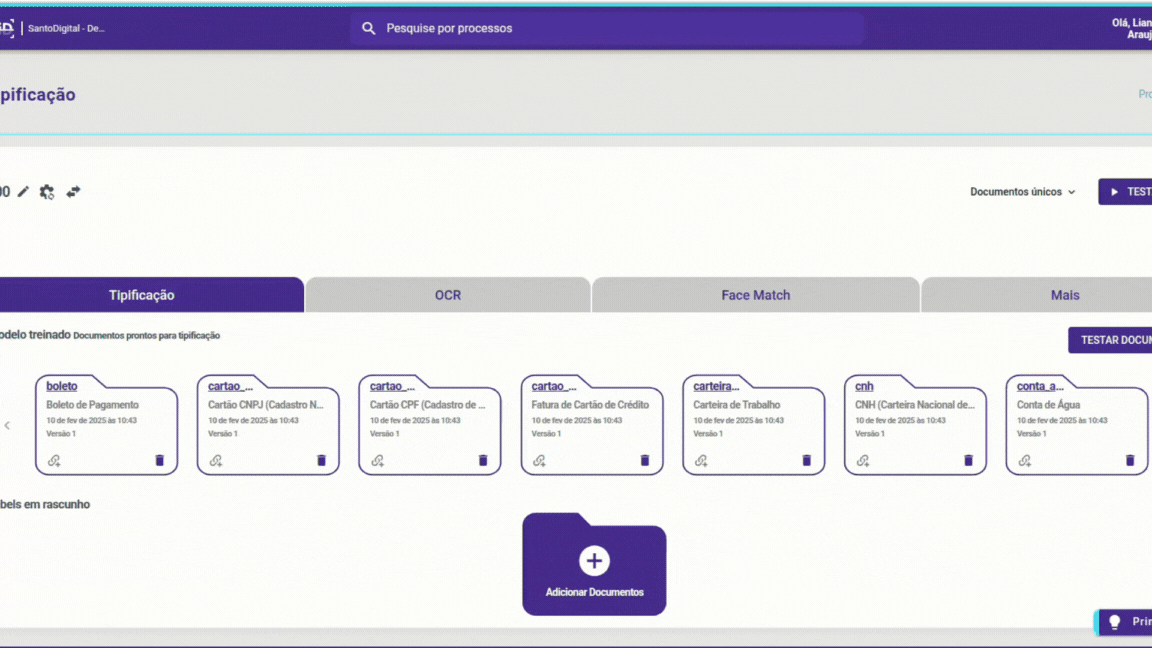Click the search magnifier icon
1152x648 pixels.
pos(369,29)
